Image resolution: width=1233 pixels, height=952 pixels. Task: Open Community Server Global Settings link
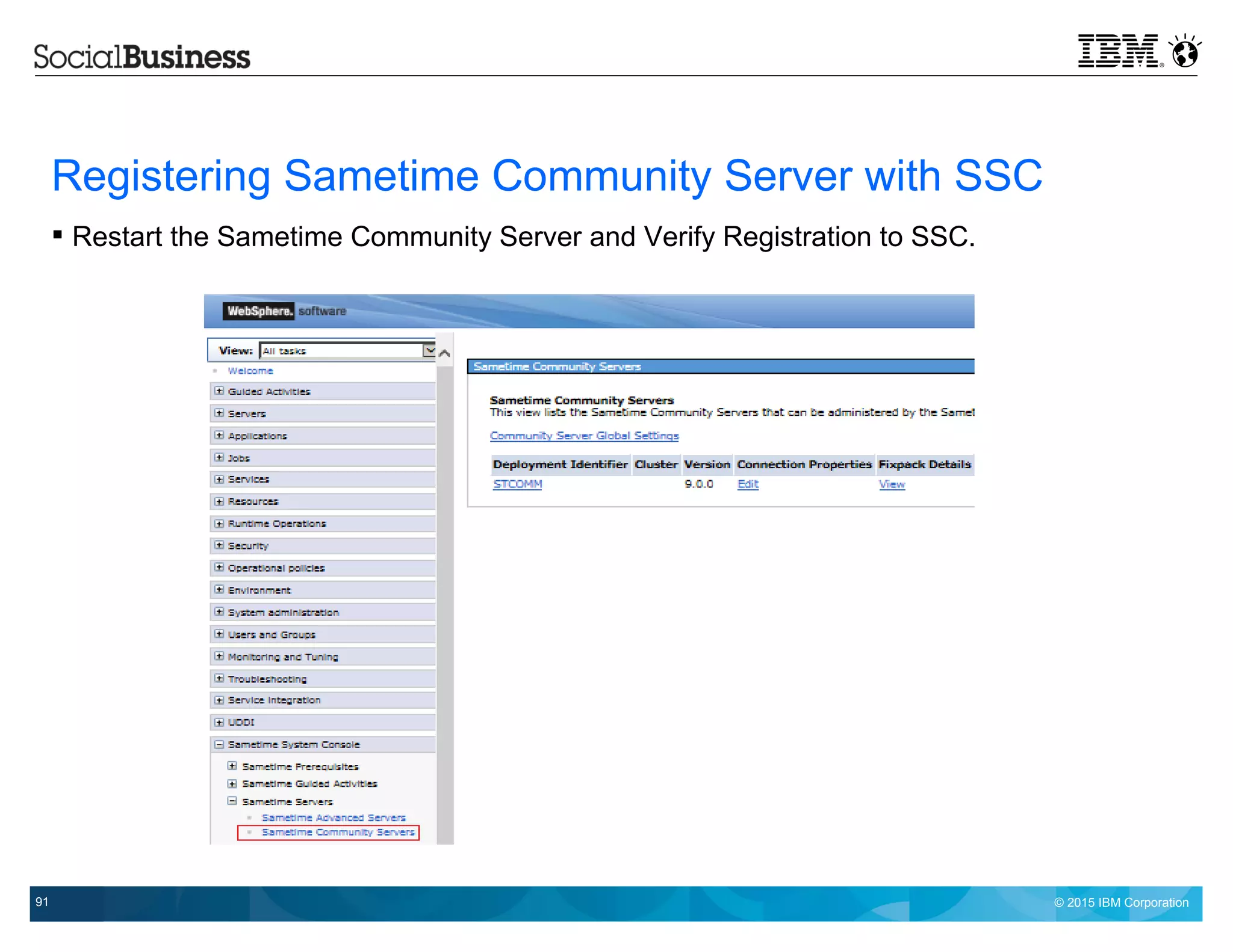[x=584, y=436]
